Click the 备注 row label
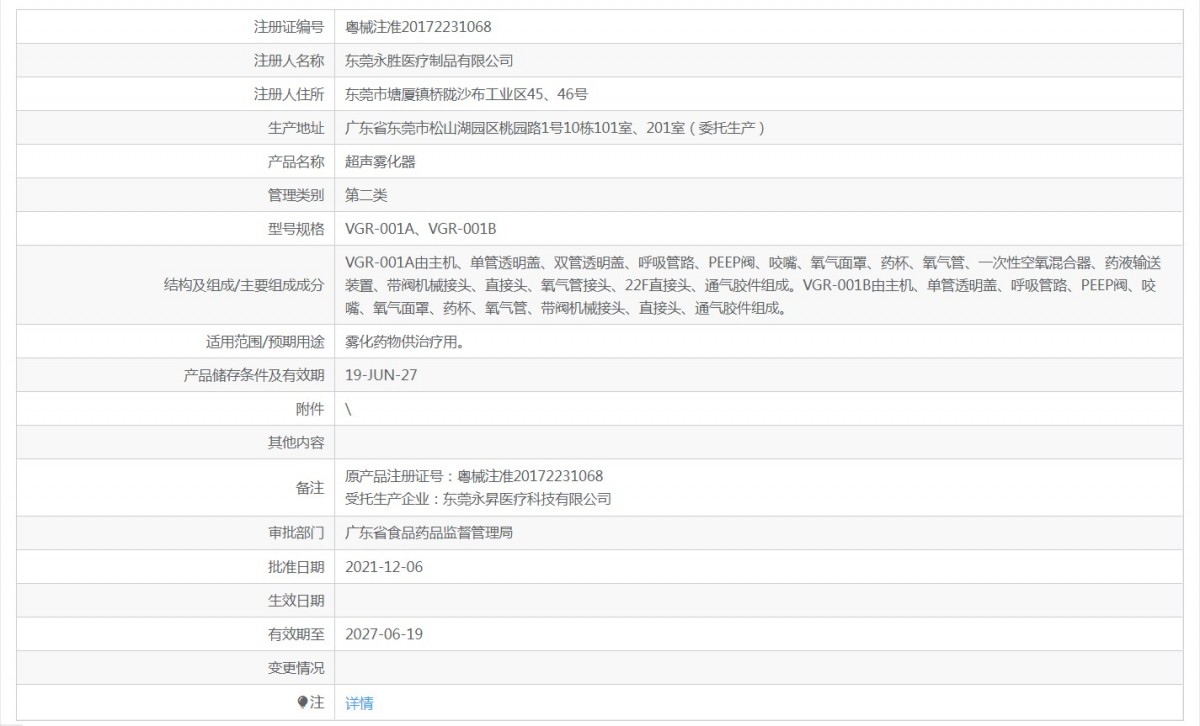1200x726 pixels. [311, 487]
